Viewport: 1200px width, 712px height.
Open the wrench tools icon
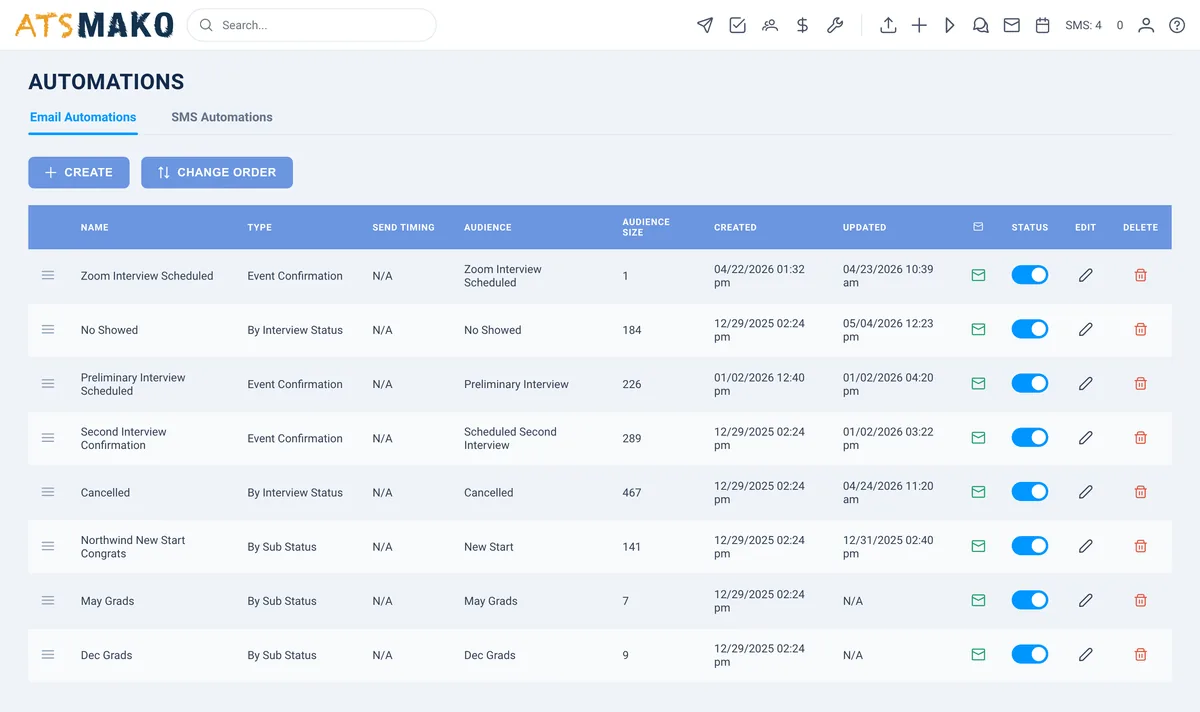[834, 25]
